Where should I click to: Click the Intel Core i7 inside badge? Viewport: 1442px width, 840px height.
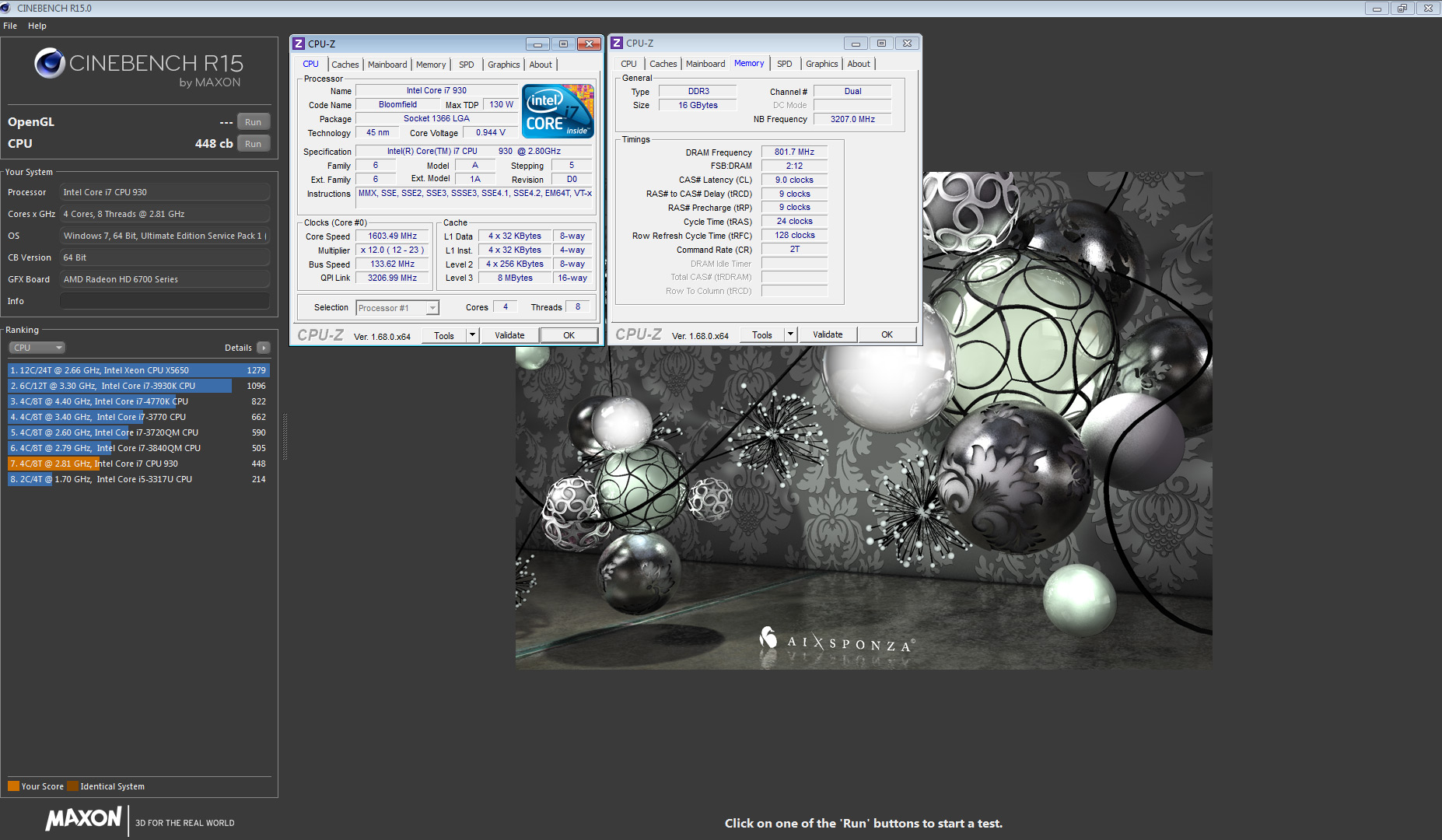click(558, 111)
